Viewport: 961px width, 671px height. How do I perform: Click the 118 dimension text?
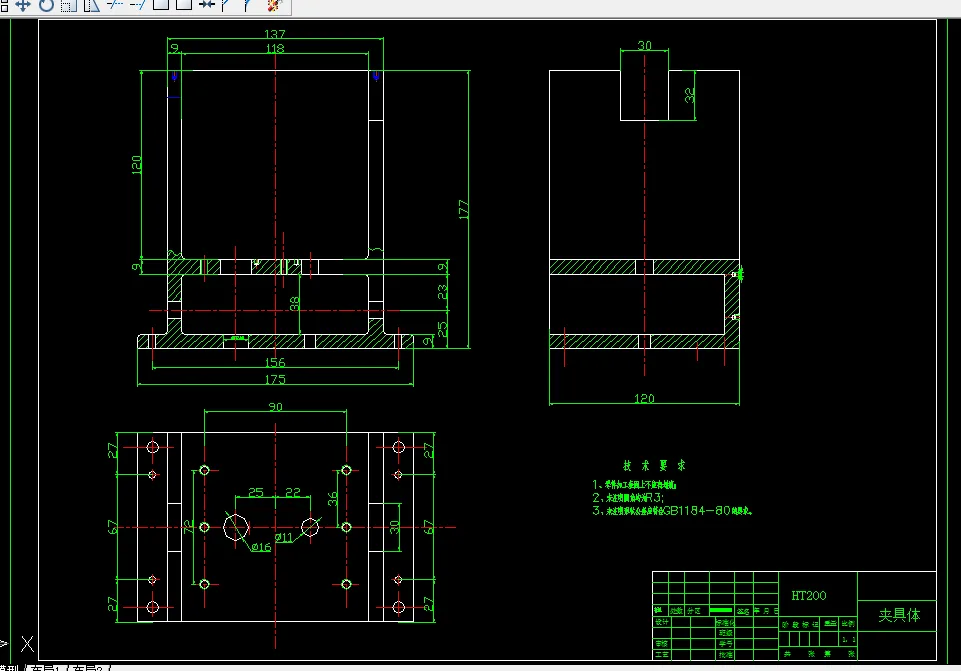(x=275, y=48)
